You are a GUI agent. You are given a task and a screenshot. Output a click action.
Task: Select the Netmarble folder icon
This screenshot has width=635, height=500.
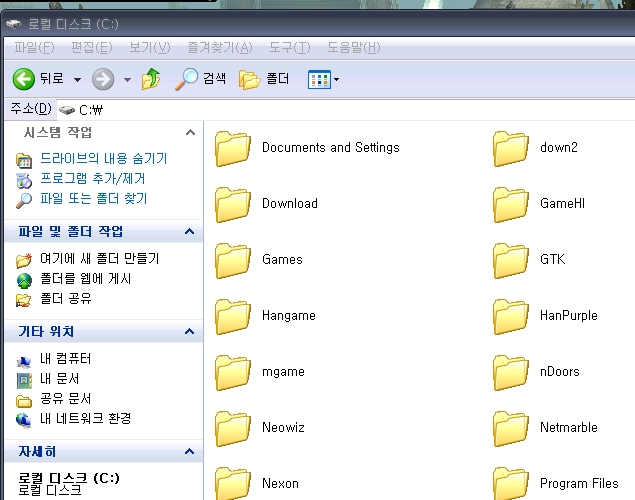tap(511, 429)
